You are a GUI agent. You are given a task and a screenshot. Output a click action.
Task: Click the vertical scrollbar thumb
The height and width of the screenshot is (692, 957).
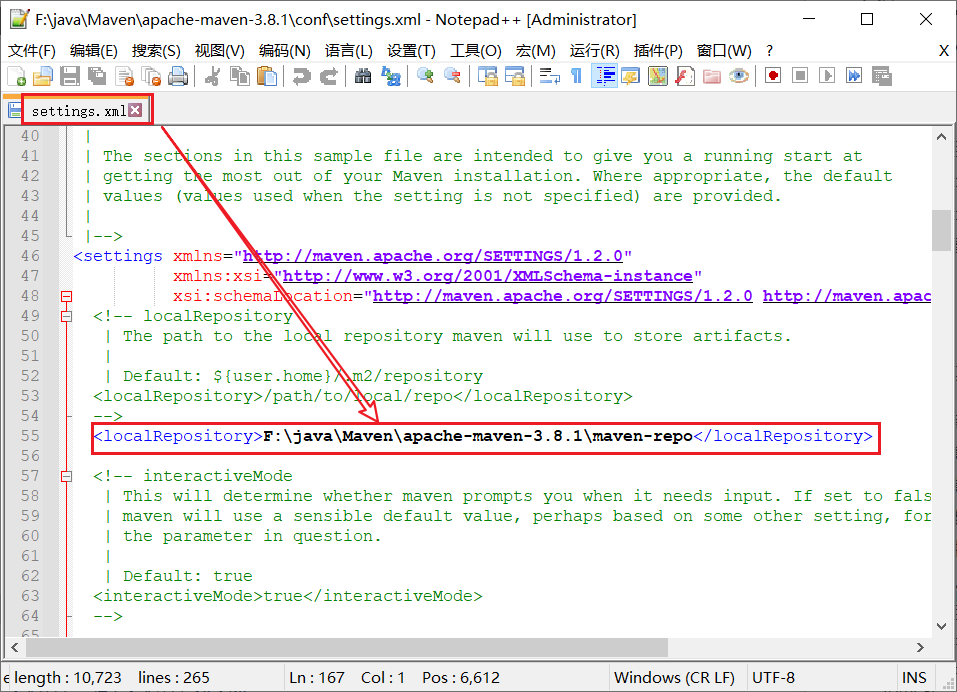click(941, 230)
